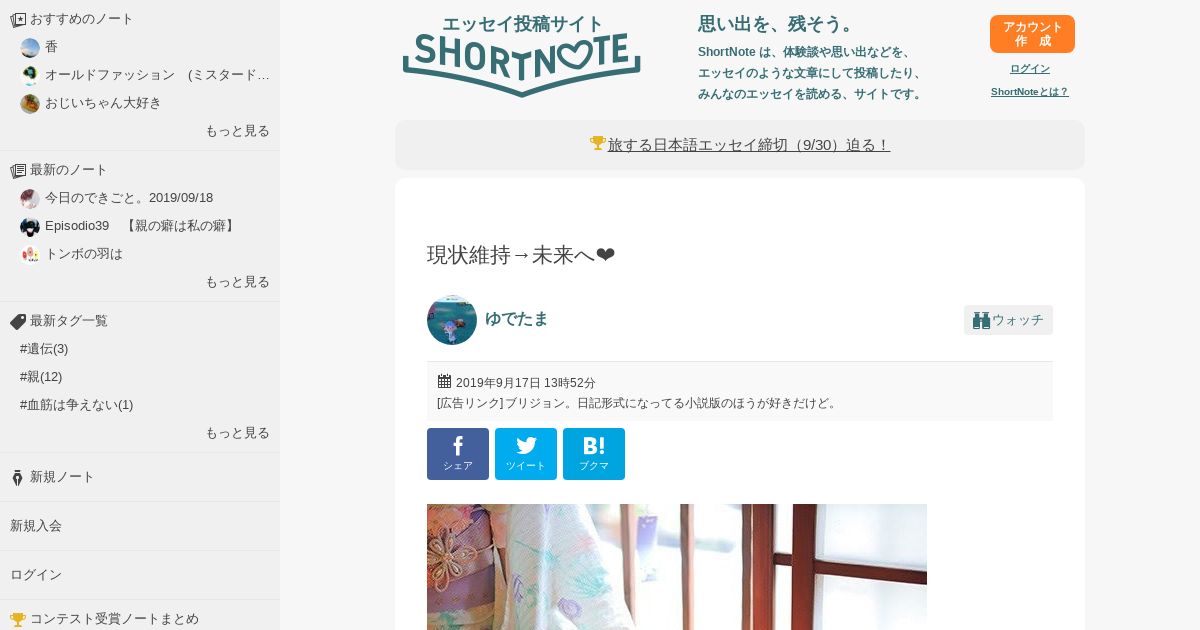
Task: Expand もっと見る under おすすめのノート
Action: pyautogui.click(x=238, y=131)
